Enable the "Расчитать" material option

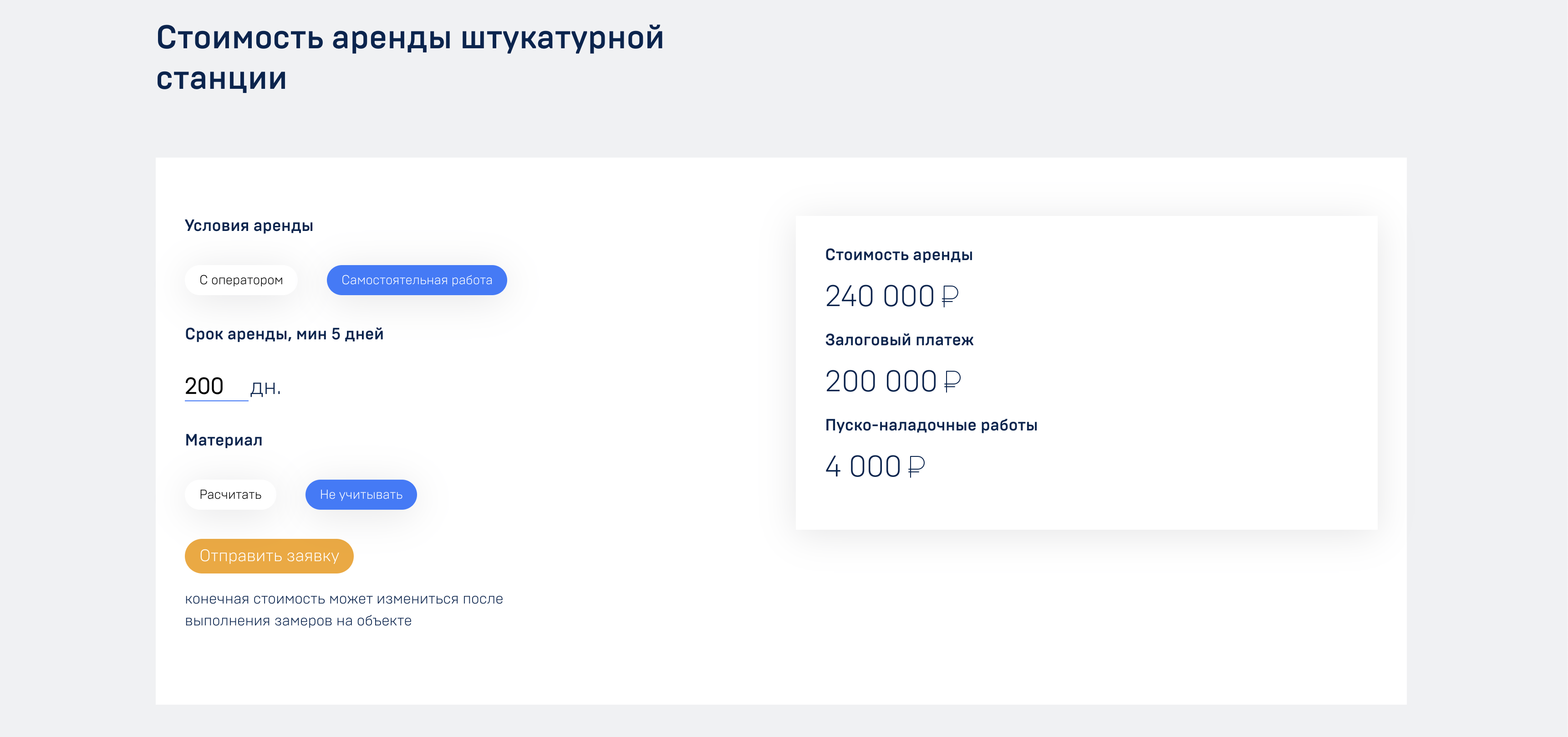pos(230,495)
